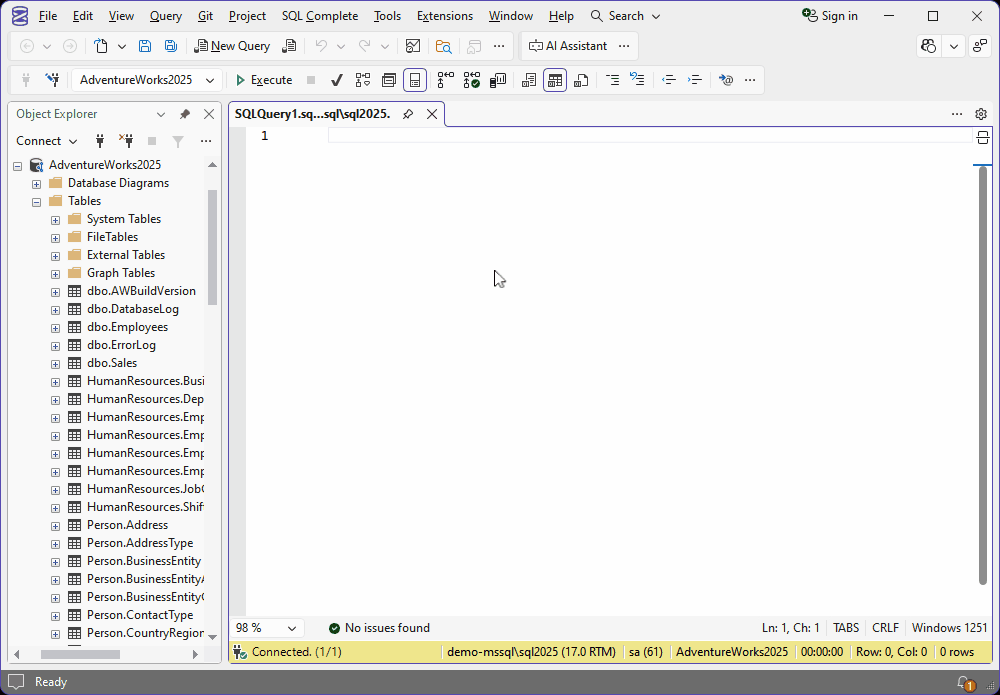This screenshot has width=1000, height=695.
Task: Collapse the Tables folder in Object Explorer
Action: [x=36, y=200]
